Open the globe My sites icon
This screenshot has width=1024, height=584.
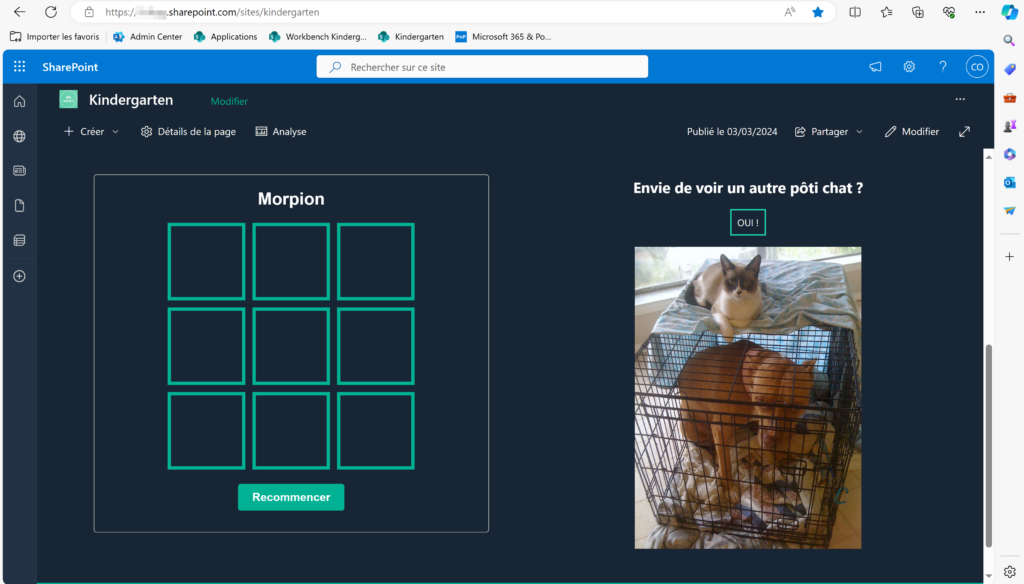tap(20, 136)
